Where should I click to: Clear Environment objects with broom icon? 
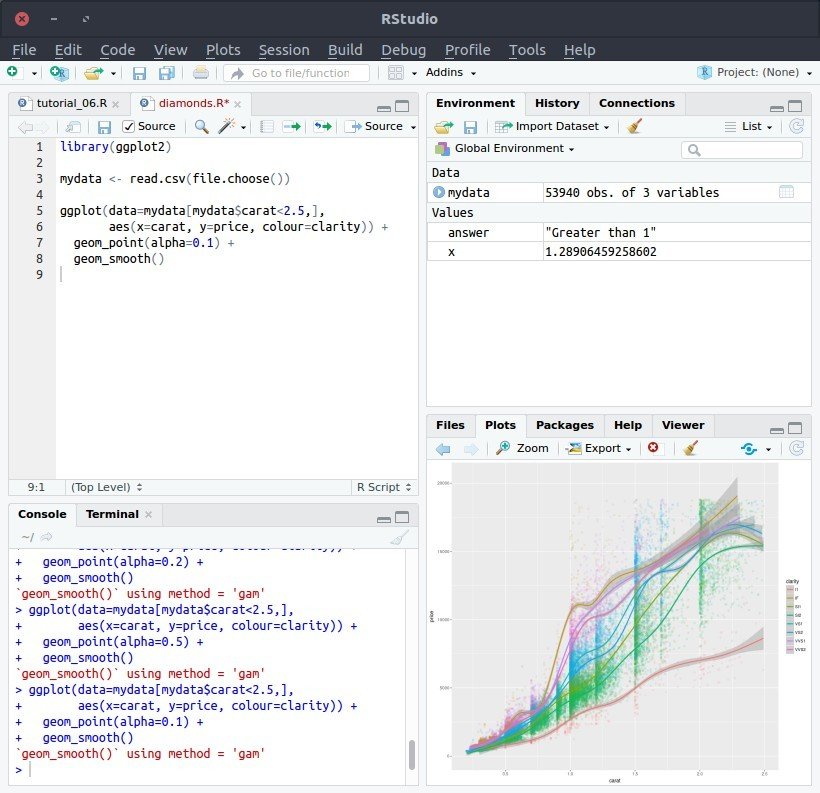pyautogui.click(x=634, y=126)
